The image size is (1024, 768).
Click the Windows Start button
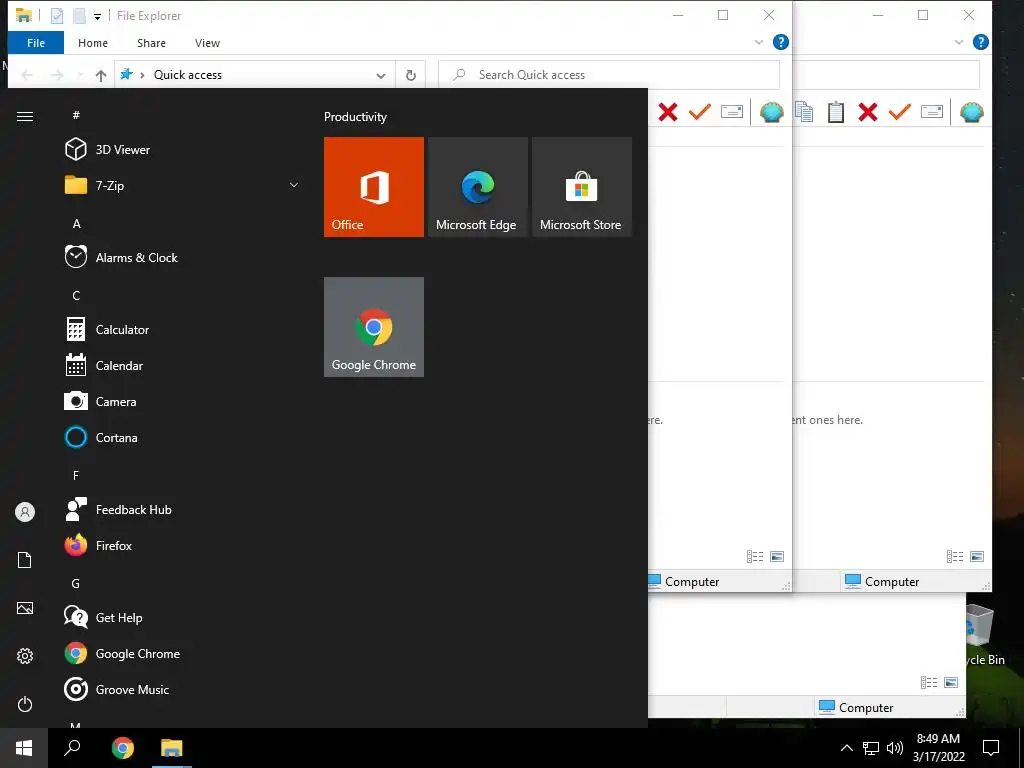24,748
